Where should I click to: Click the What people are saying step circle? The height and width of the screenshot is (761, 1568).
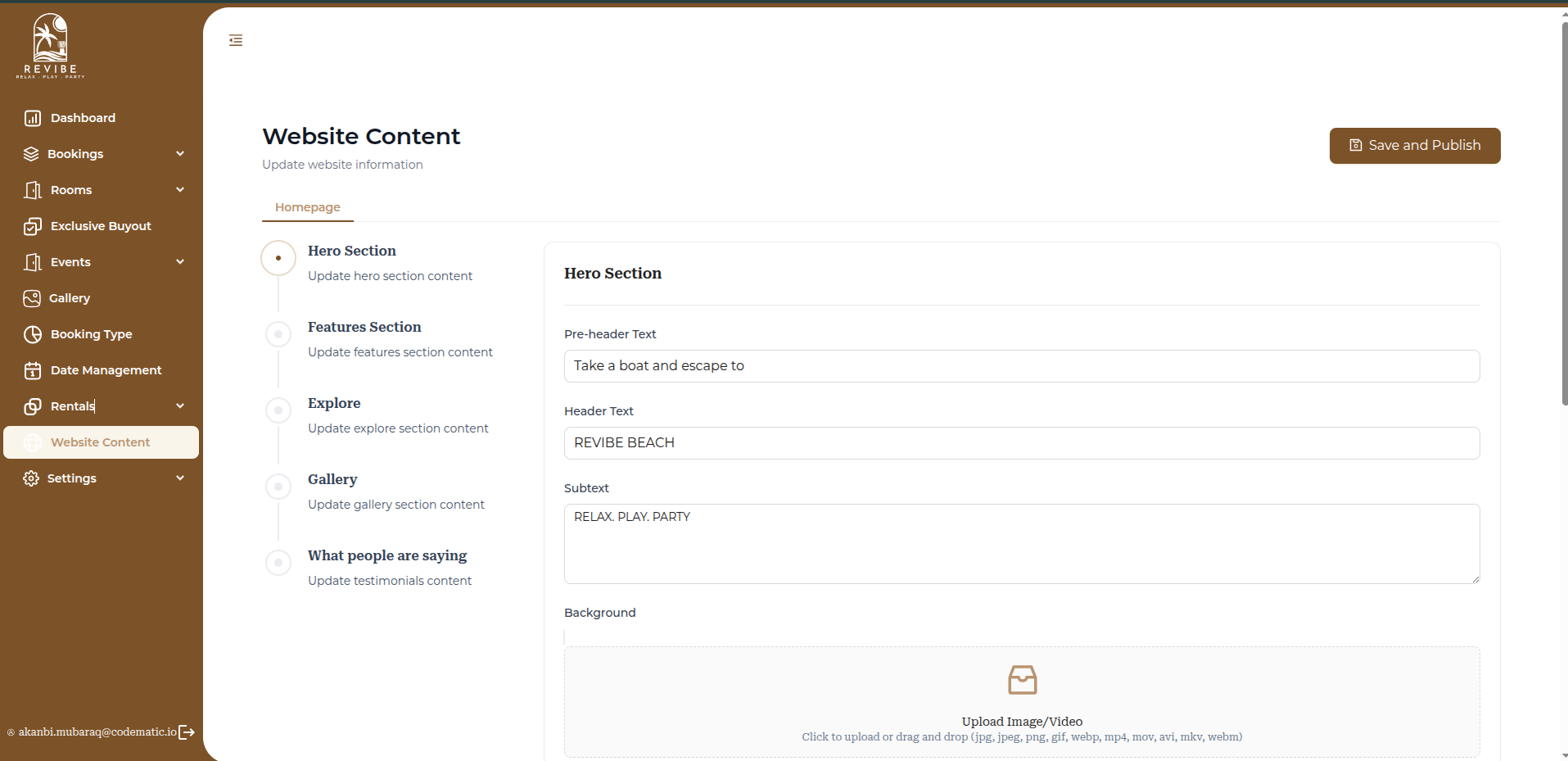pos(278,563)
